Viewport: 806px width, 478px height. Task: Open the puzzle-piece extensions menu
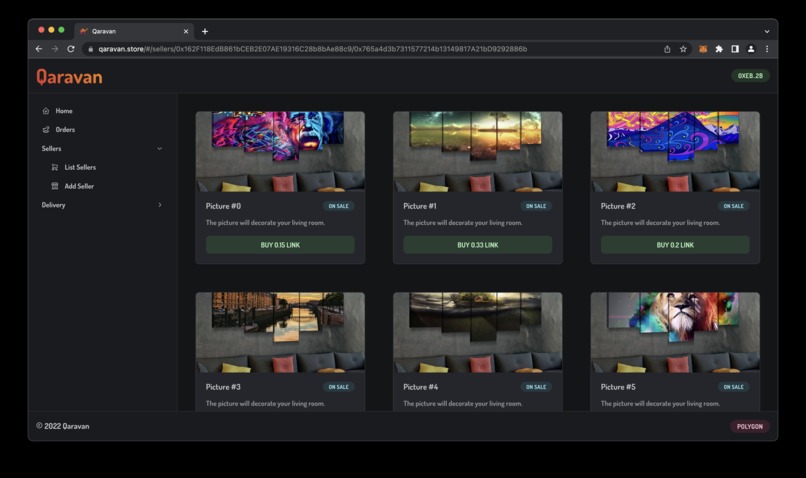tap(719, 49)
